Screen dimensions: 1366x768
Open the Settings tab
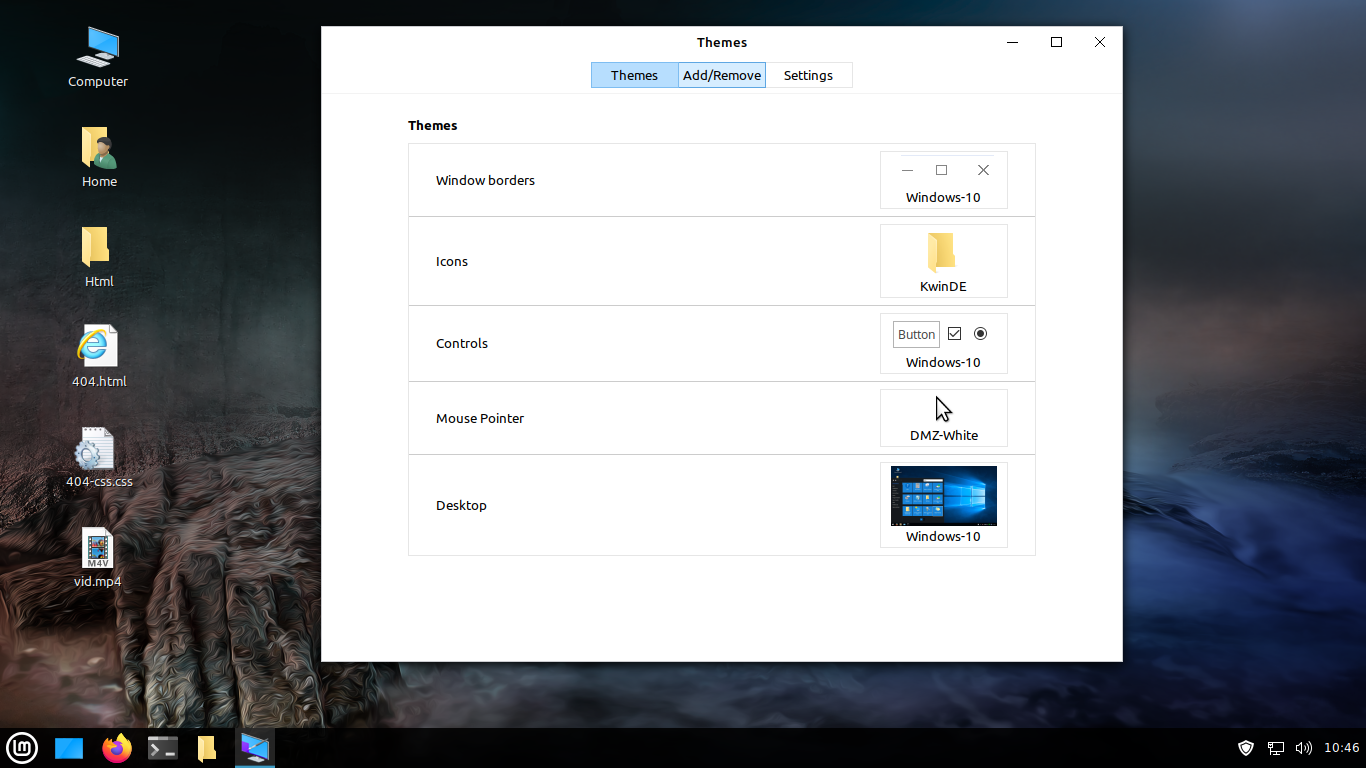(808, 75)
